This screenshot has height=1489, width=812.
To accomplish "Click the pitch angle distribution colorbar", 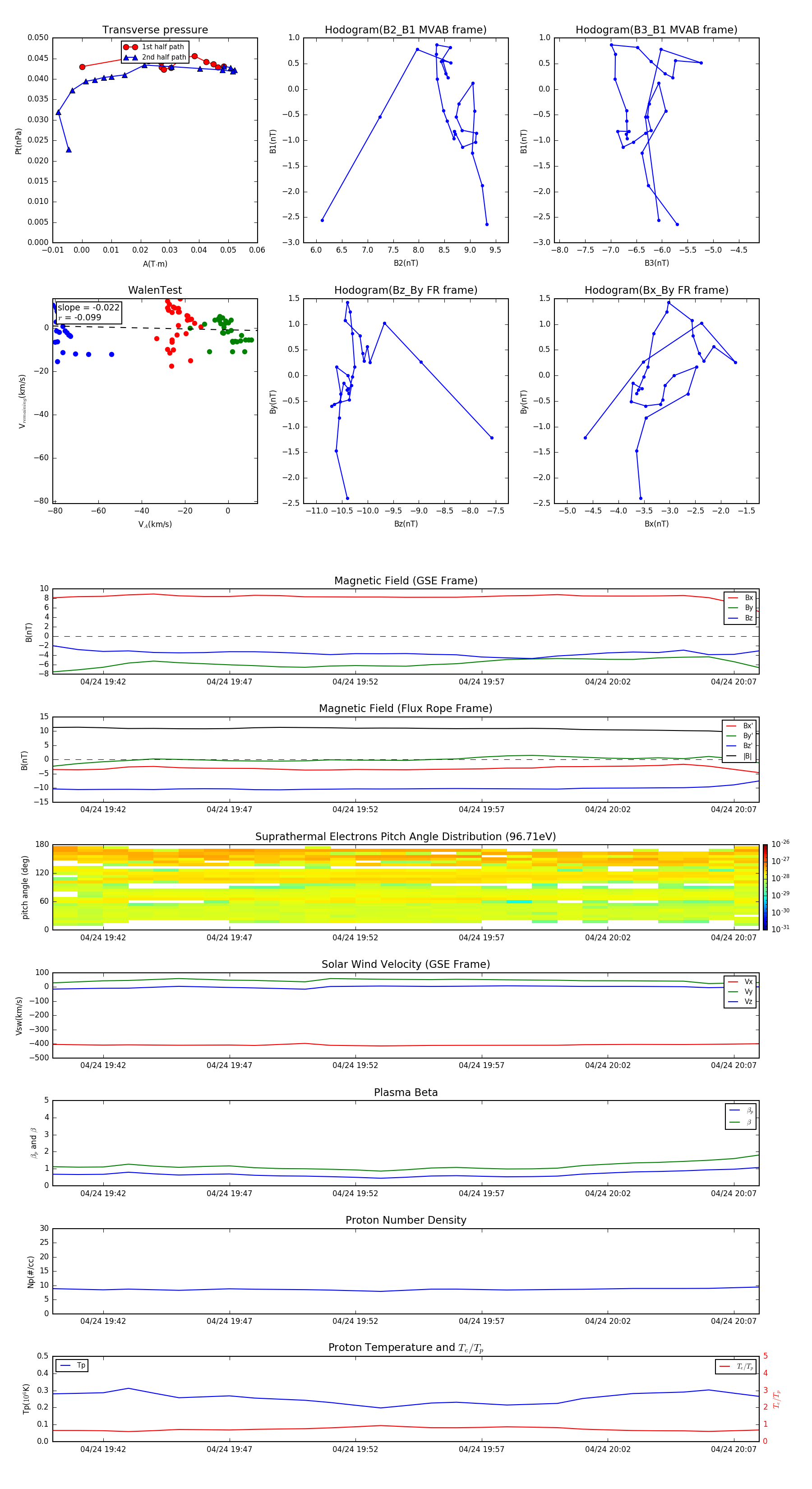I will pos(765,887).
